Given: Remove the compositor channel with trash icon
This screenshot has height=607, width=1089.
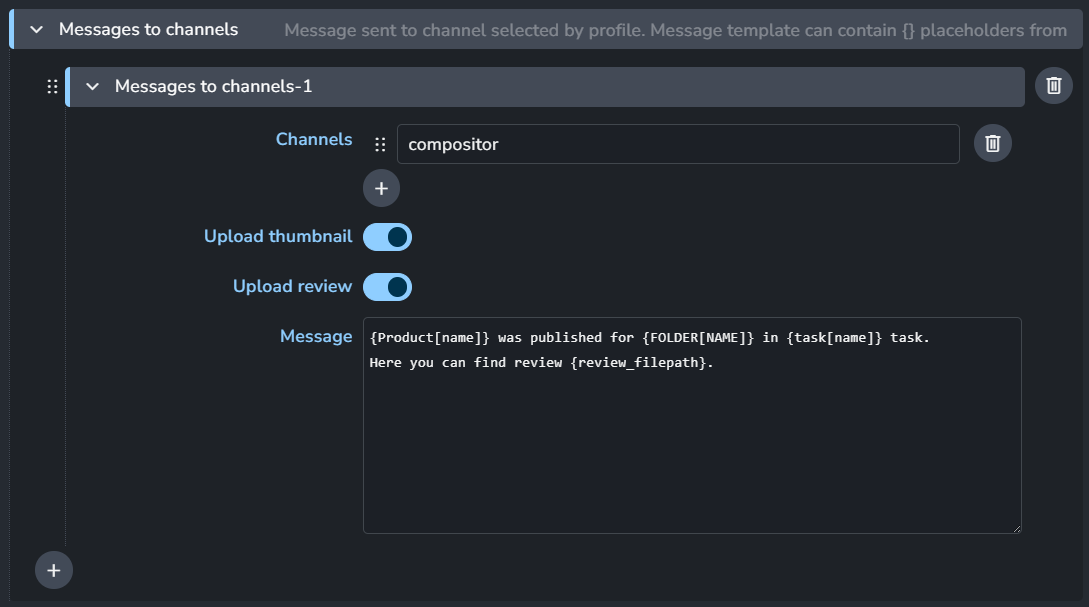Looking at the screenshot, I should coord(992,144).
